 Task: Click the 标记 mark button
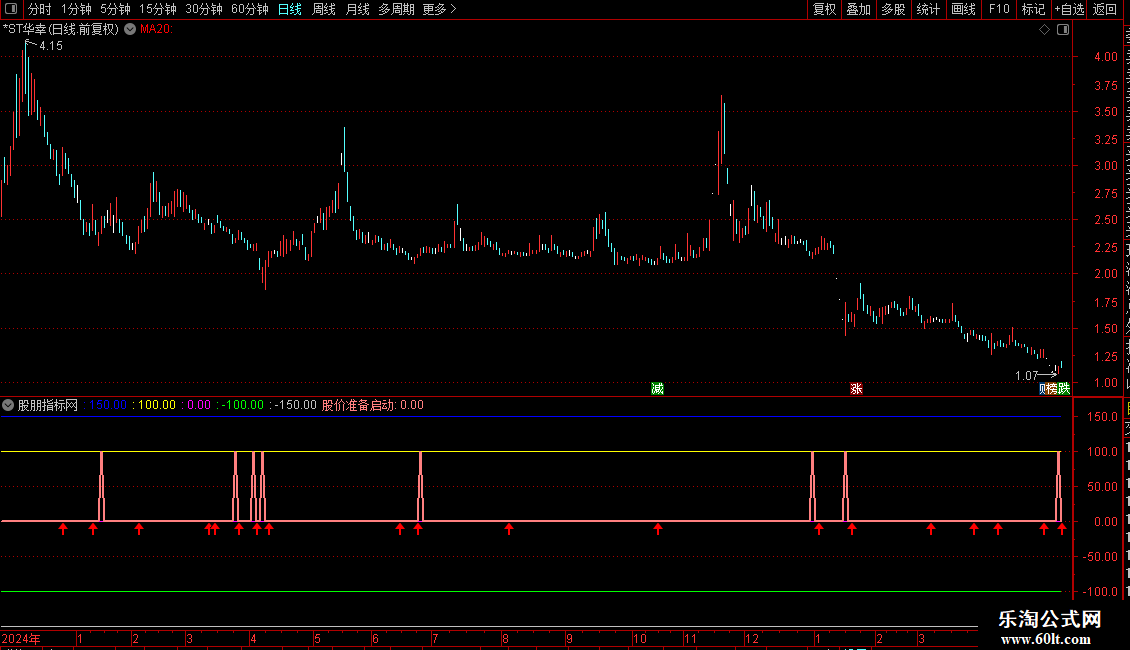[x=1033, y=9]
